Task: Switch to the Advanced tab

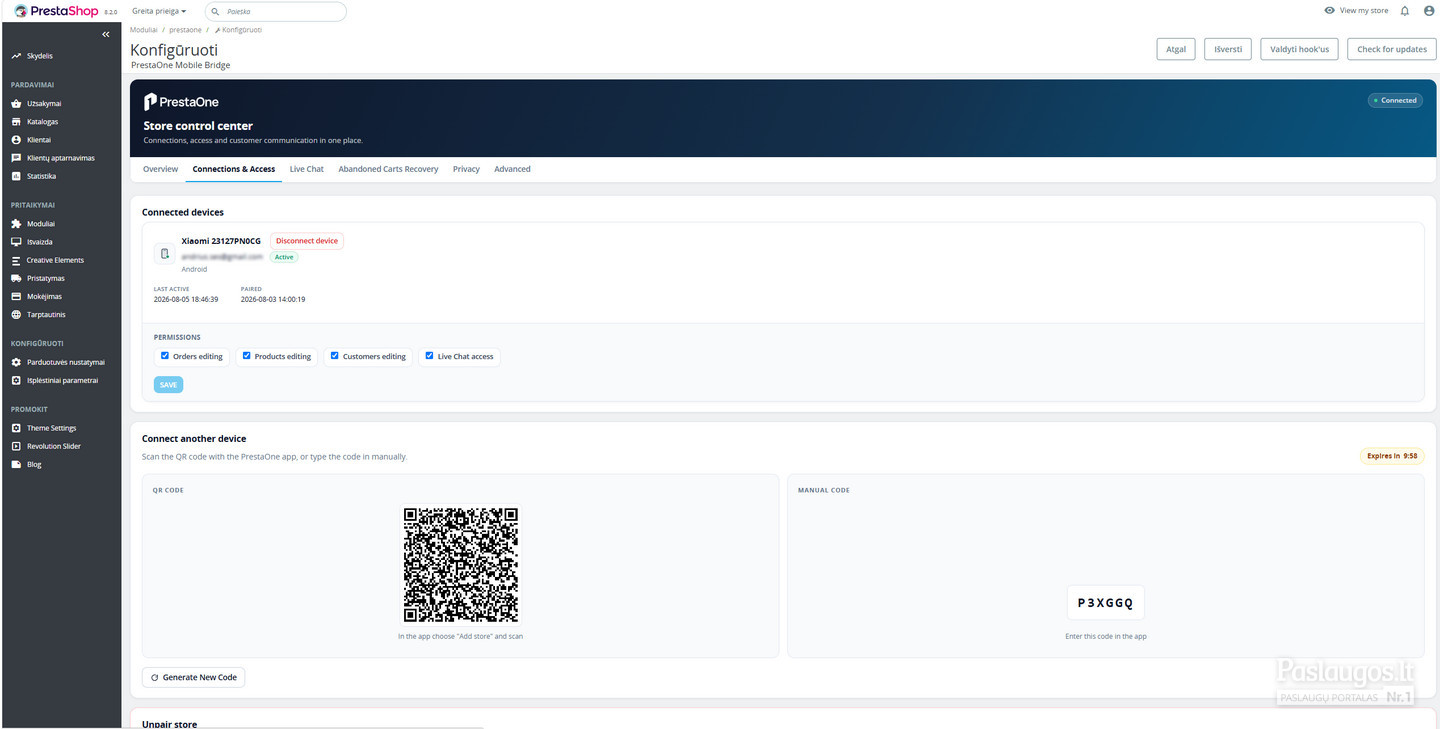Action: [512, 169]
